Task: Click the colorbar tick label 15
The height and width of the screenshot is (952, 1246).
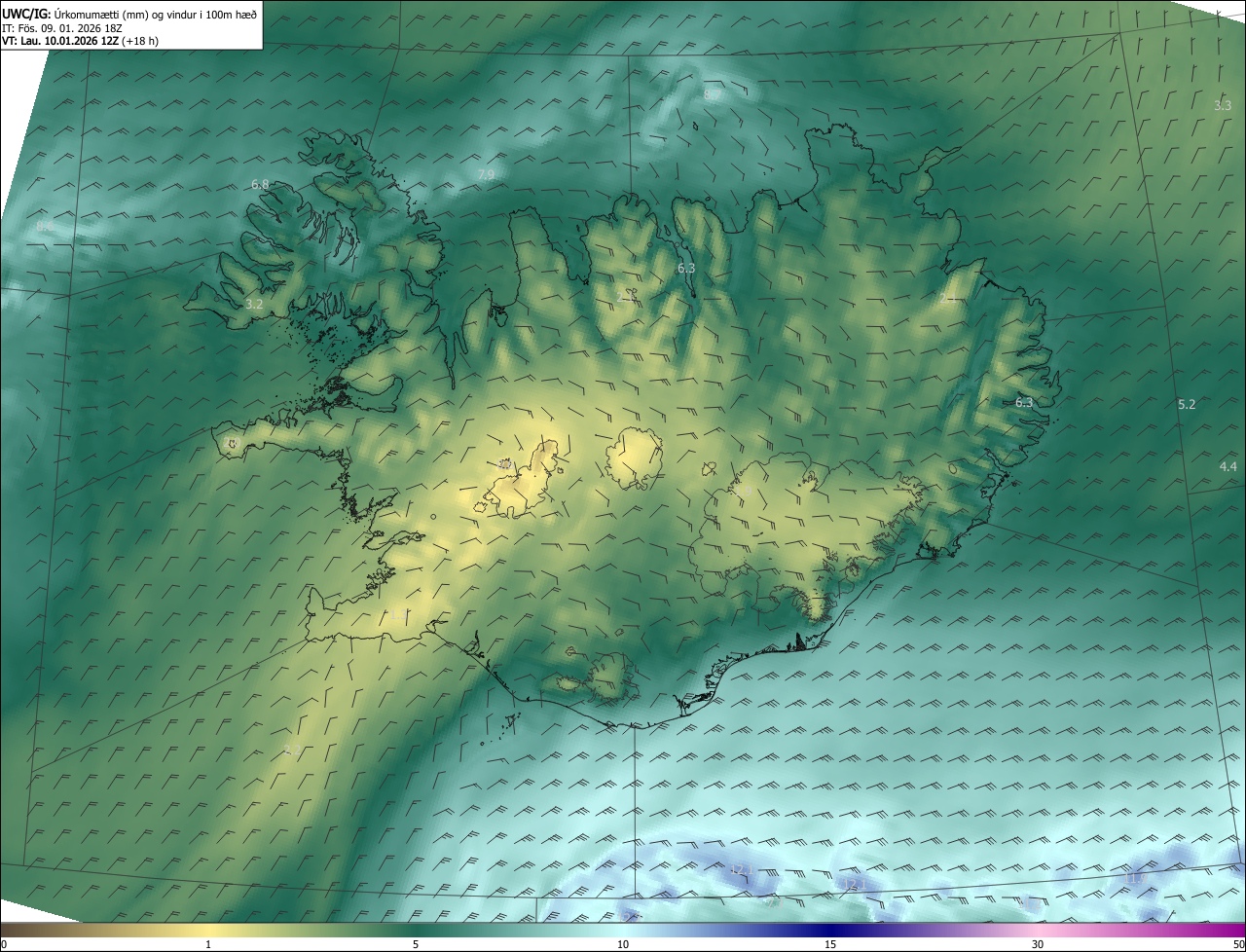Action: click(830, 945)
